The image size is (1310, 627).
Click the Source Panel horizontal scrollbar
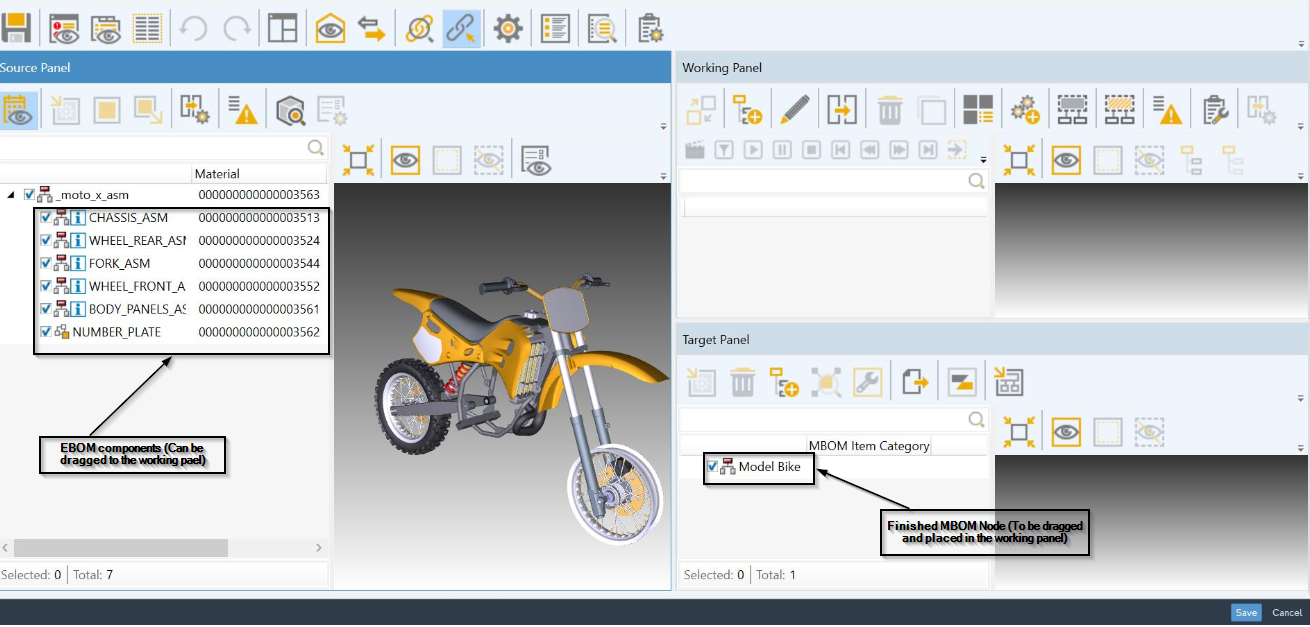pyautogui.click(x=120, y=548)
